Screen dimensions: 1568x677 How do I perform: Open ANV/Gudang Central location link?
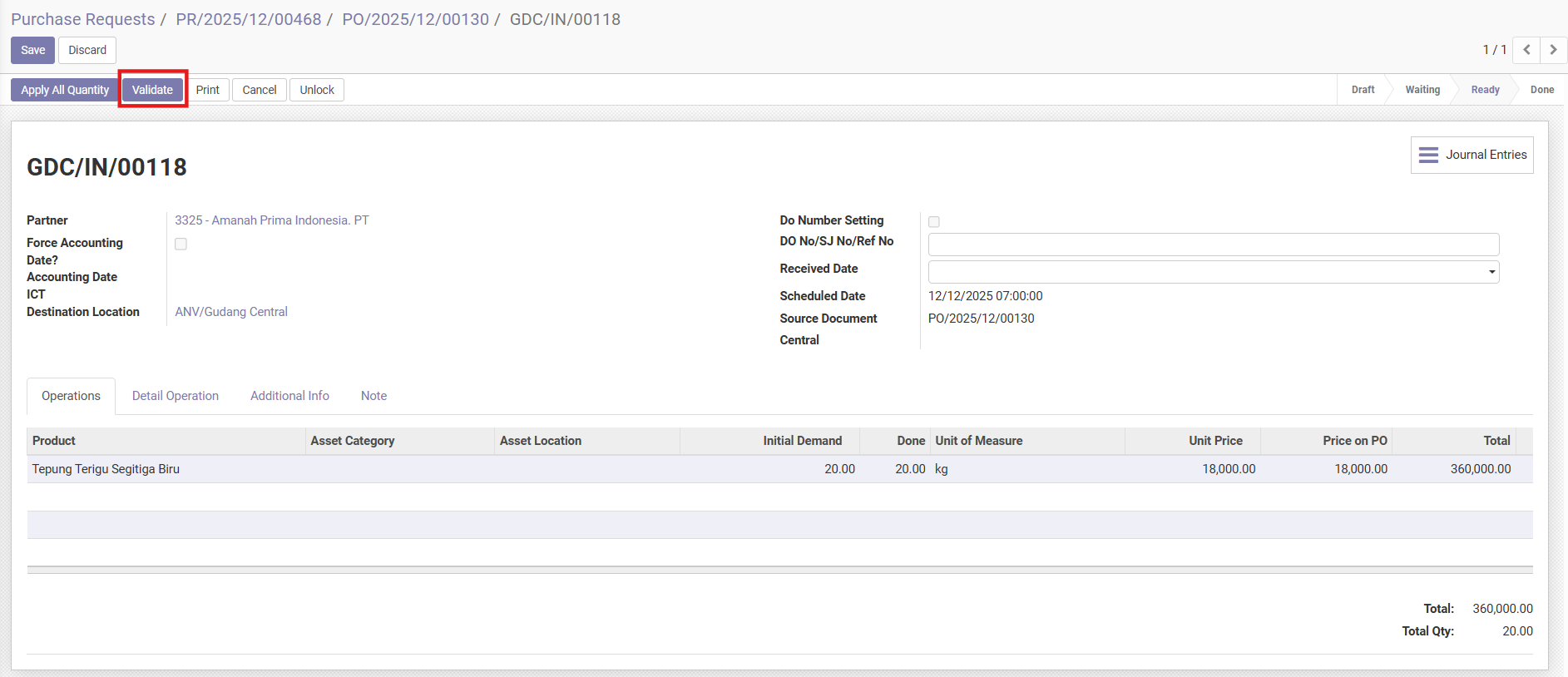click(x=231, y=312)
